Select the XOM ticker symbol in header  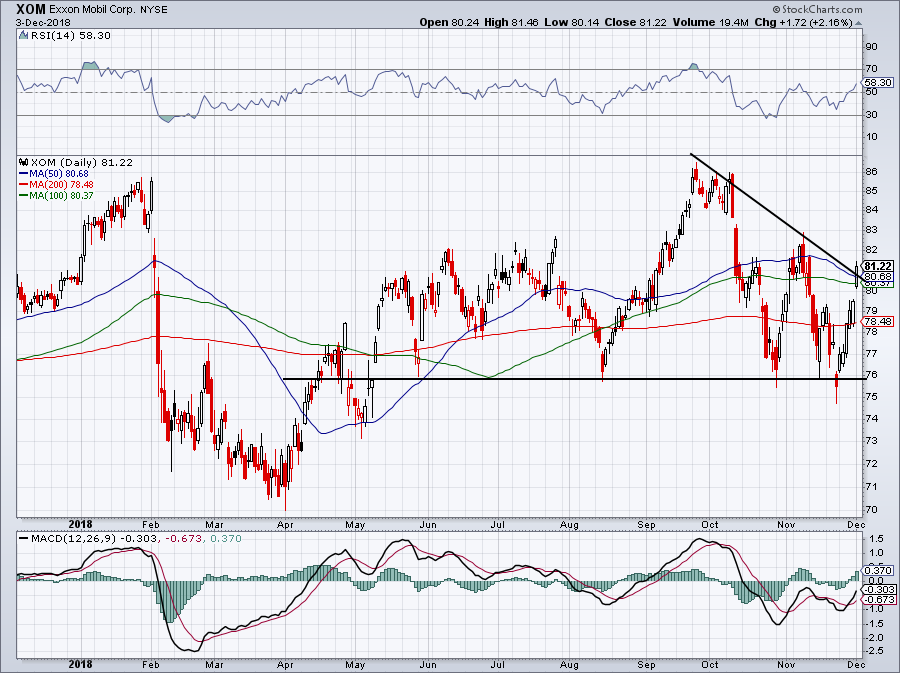pyautogui.click(x=30, y=9)
